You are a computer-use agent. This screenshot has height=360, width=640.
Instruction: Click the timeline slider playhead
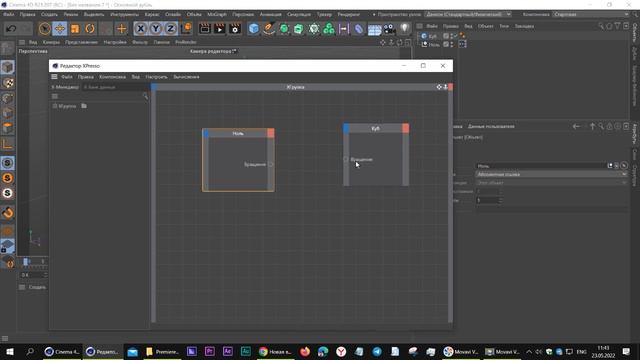coord(25,261)
